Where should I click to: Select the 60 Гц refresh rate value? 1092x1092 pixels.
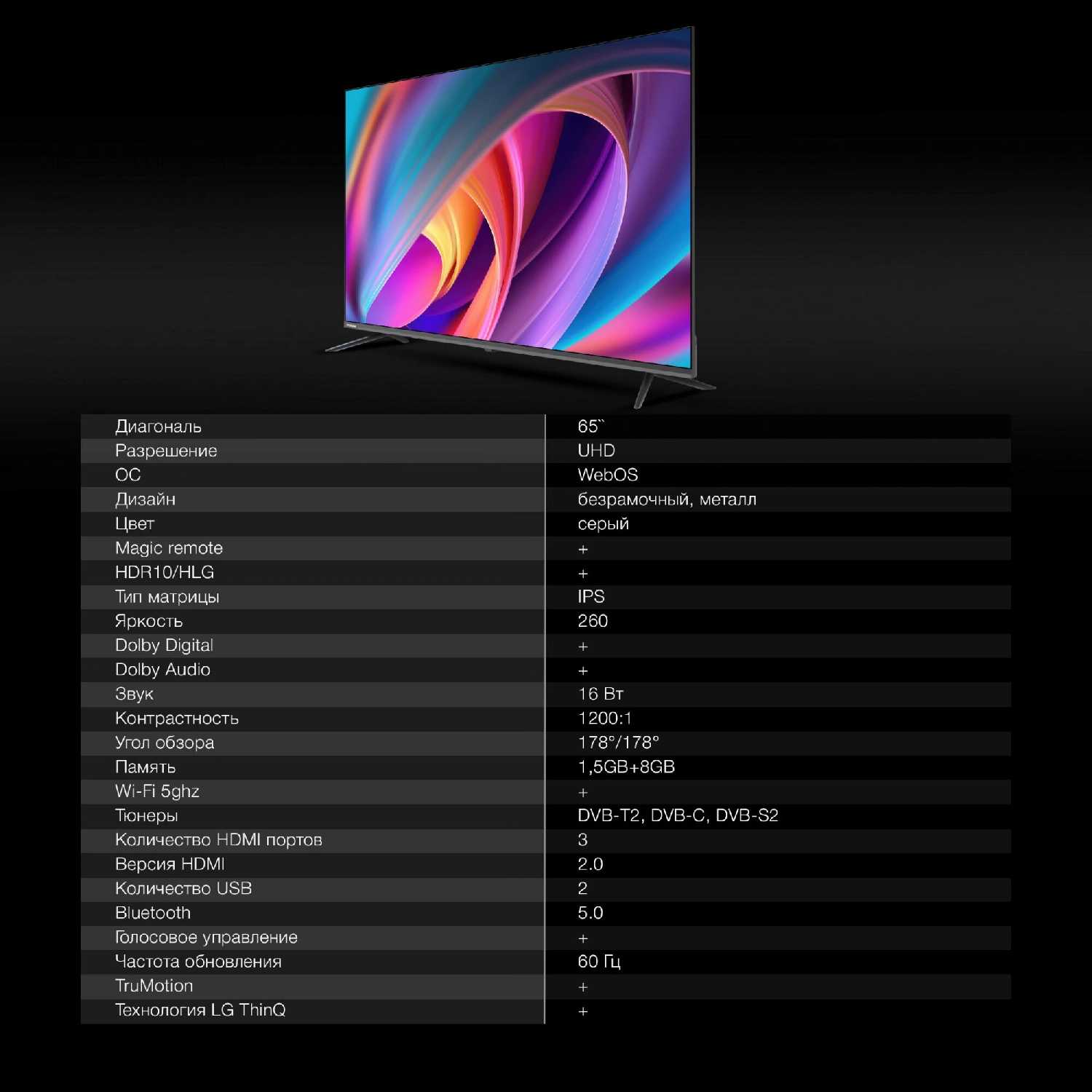[598, 962]
